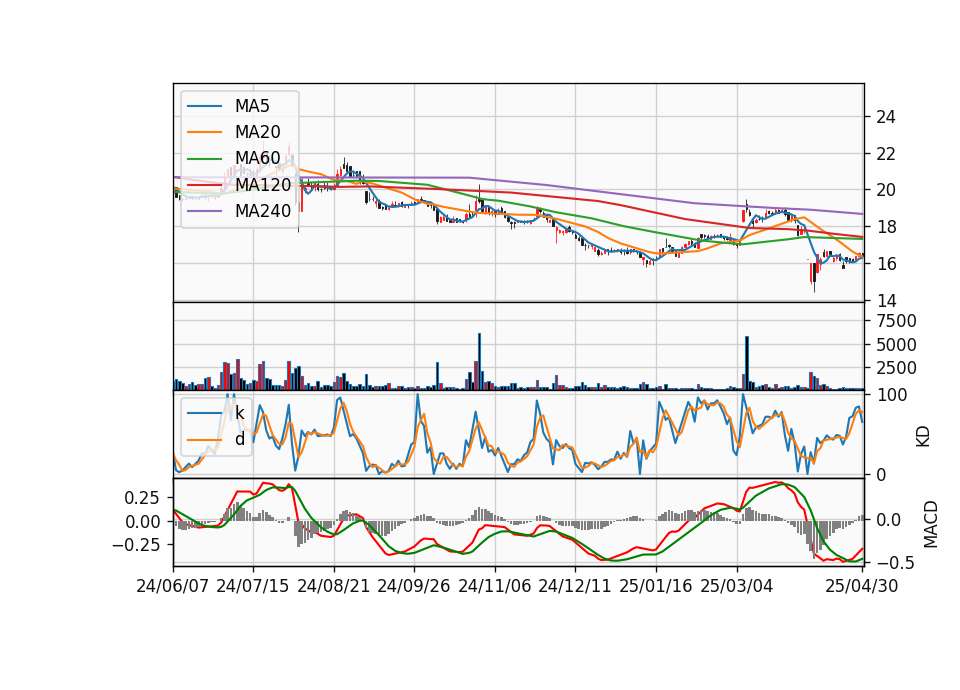Click the MACD right axis value −0.5
This screenshot has height=690, width=960.
895,563
